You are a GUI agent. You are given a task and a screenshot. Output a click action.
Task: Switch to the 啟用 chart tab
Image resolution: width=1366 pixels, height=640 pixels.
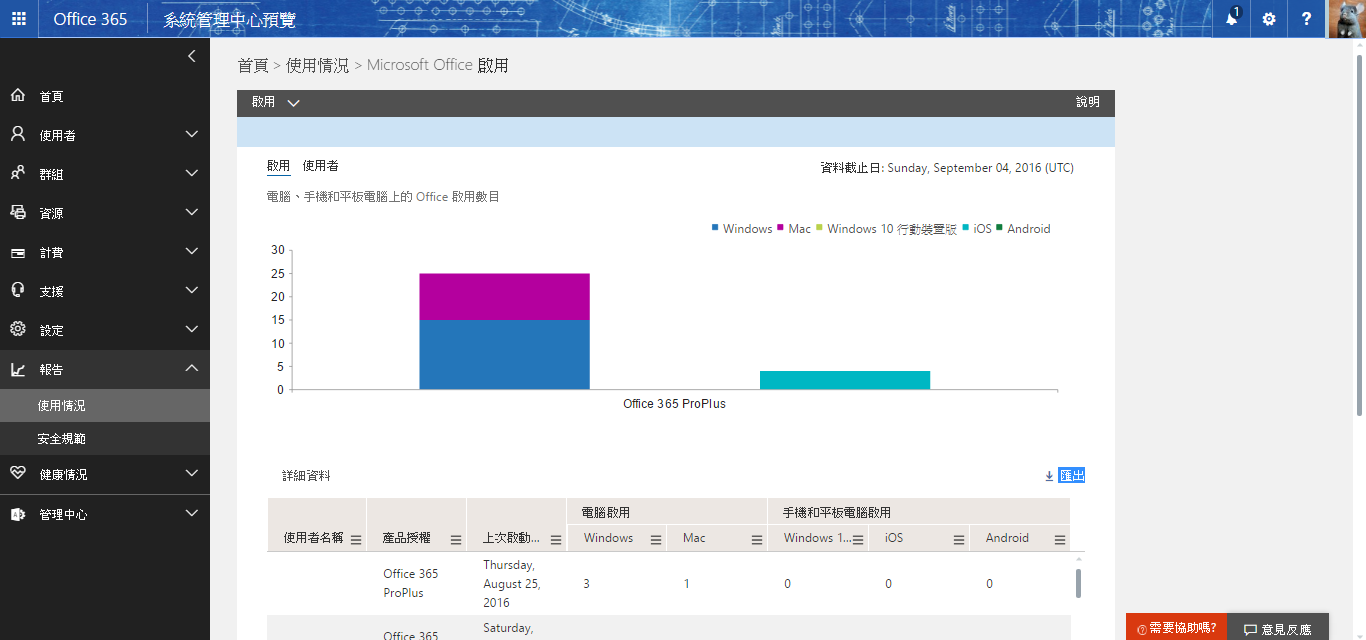coord(278,166)
